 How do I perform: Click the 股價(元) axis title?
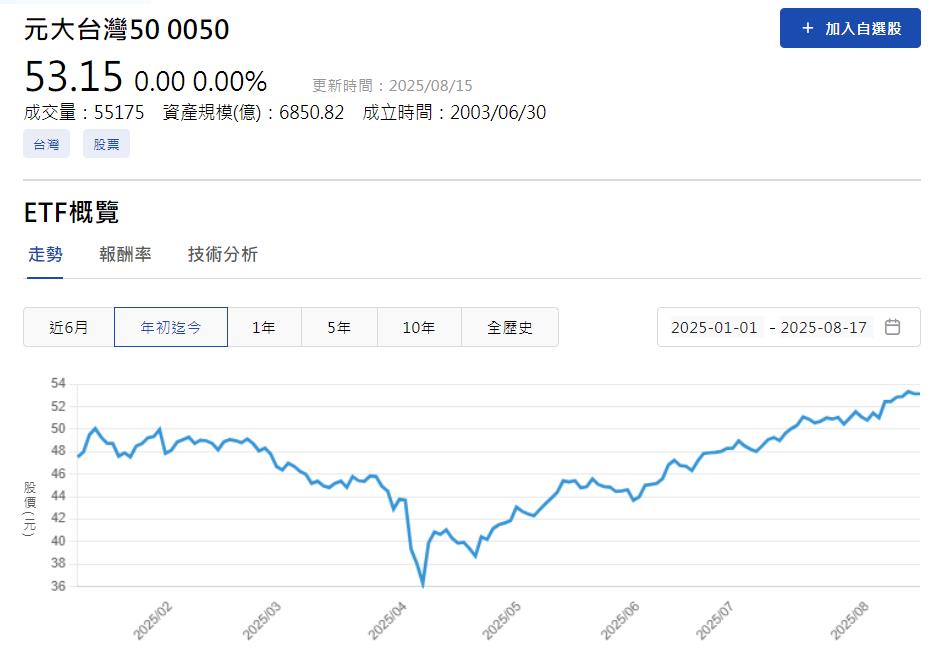(30, 509)
